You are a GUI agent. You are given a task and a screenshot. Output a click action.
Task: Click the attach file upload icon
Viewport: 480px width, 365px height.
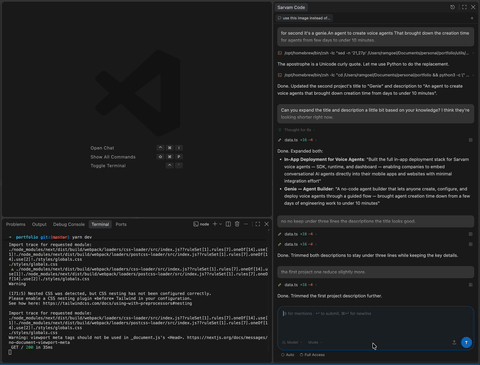(x=454, y=342)
